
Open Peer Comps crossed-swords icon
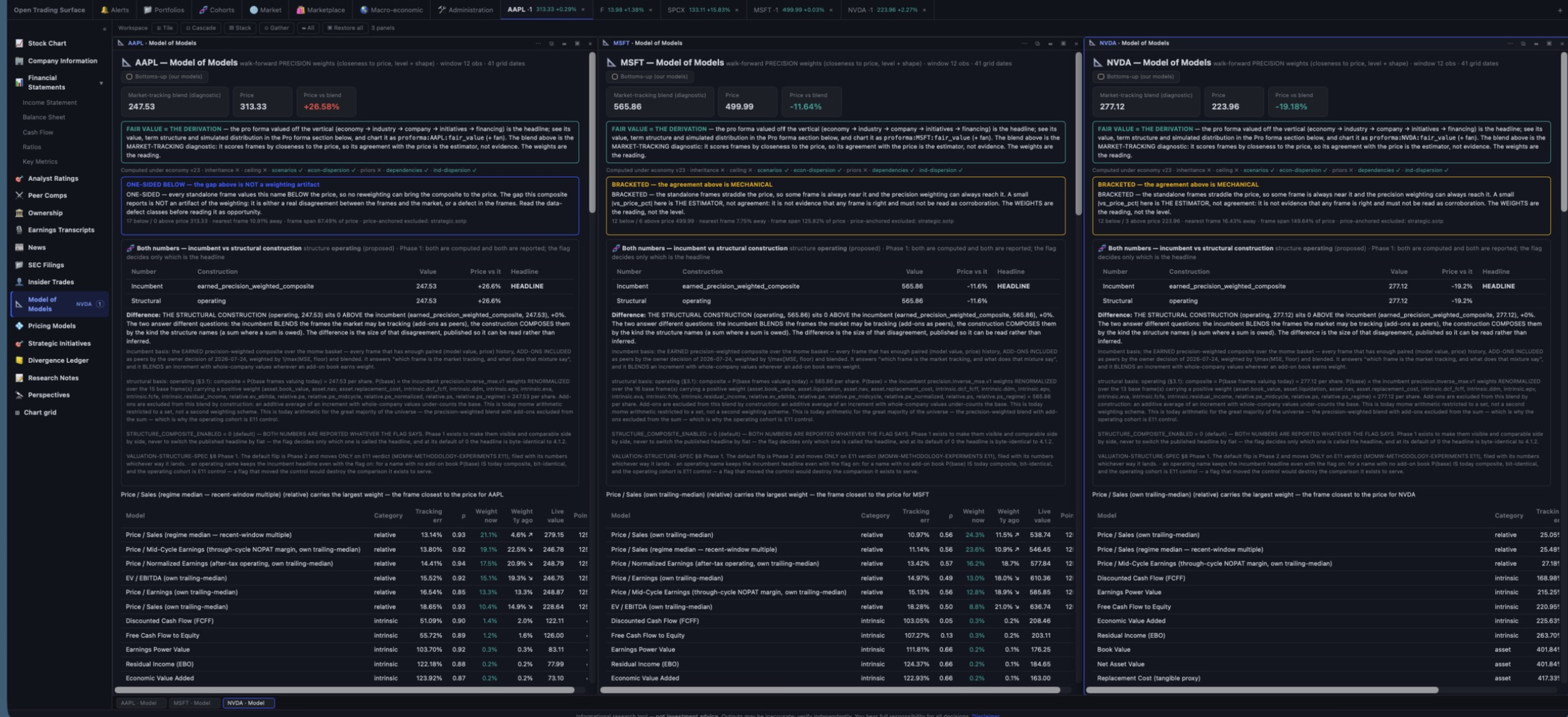[19, 195]
